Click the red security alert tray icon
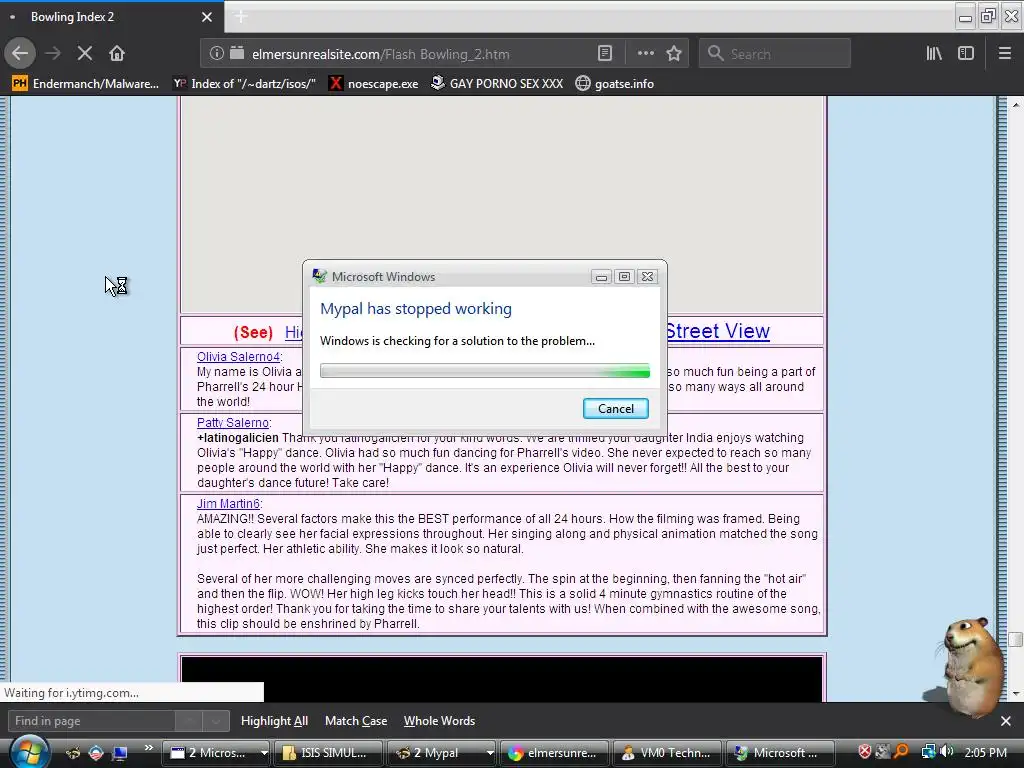The height and width of the screenshot is (768, 1024). coord(864,752)
